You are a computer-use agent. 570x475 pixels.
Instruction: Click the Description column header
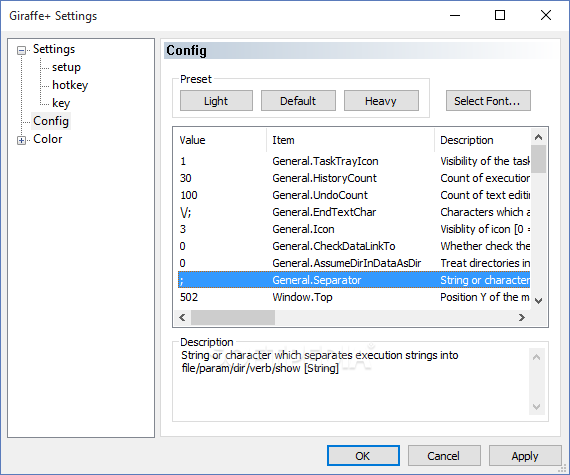(x=482, y=140)
